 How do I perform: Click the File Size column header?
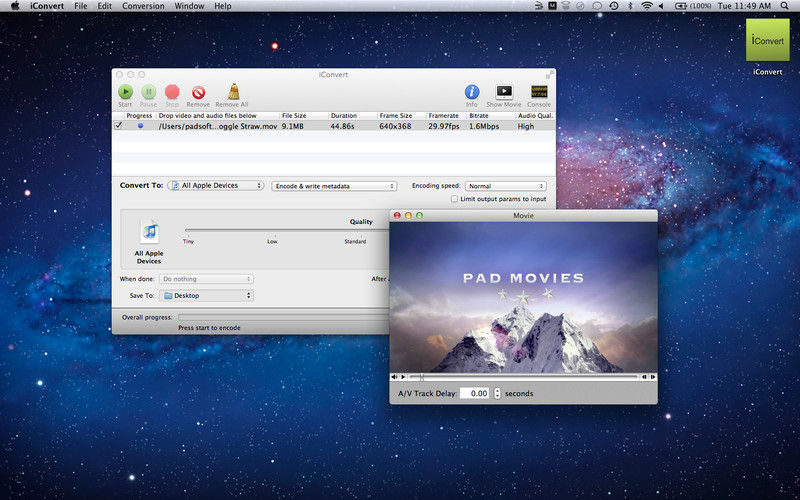303,116
